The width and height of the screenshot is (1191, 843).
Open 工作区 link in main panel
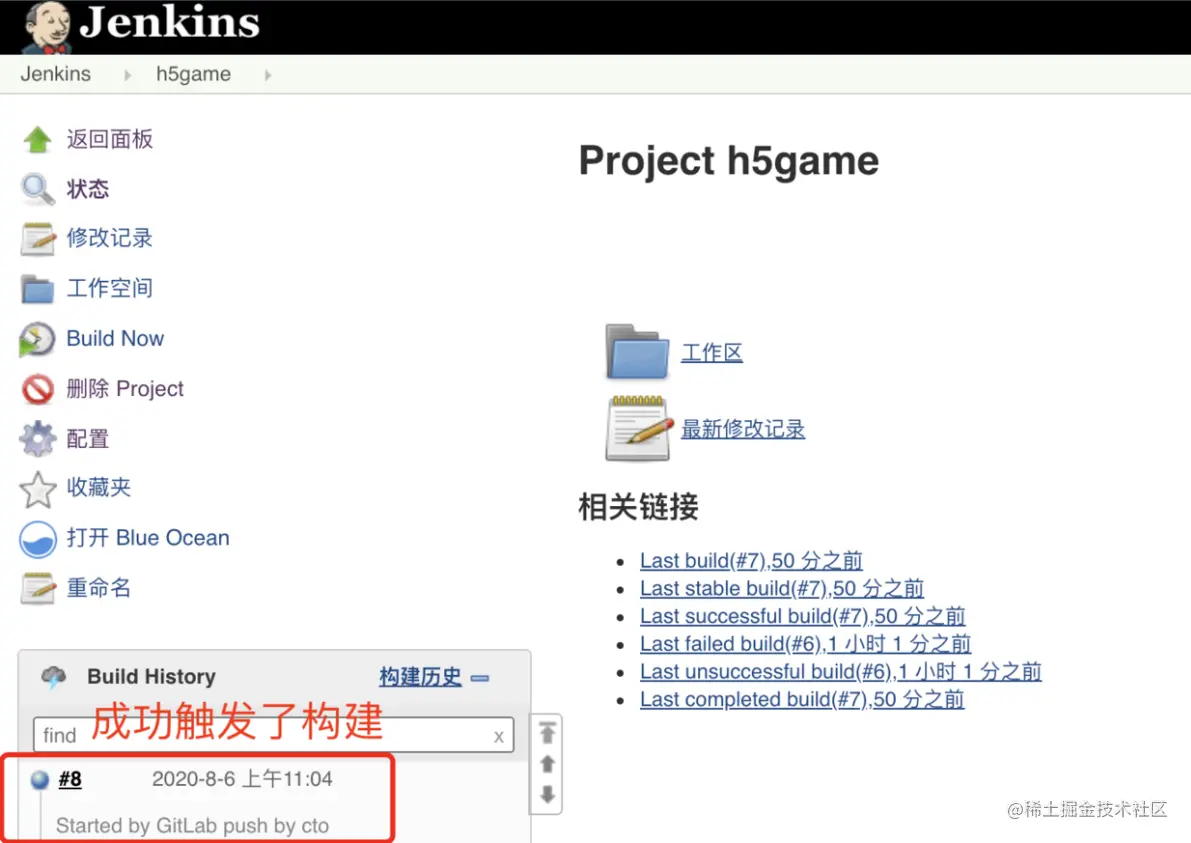click(711, 353)
